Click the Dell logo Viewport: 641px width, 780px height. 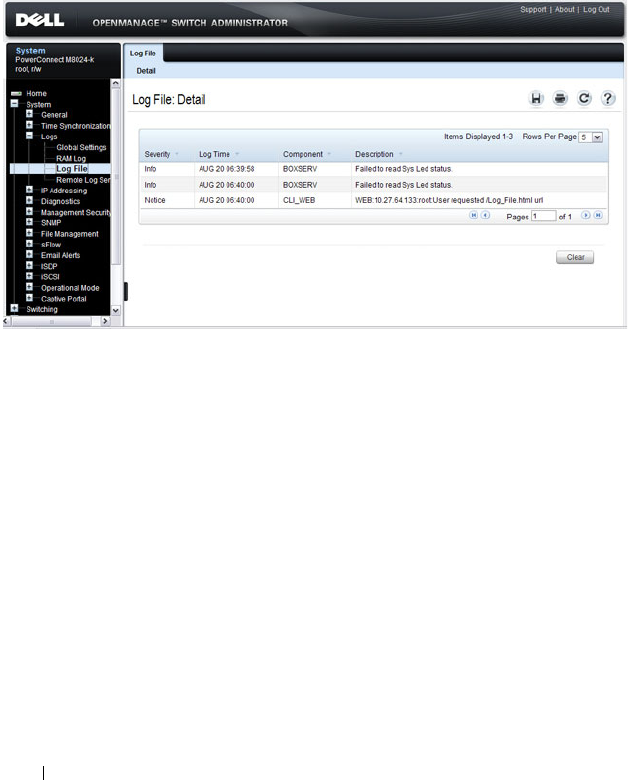click(x=40, y=20)
